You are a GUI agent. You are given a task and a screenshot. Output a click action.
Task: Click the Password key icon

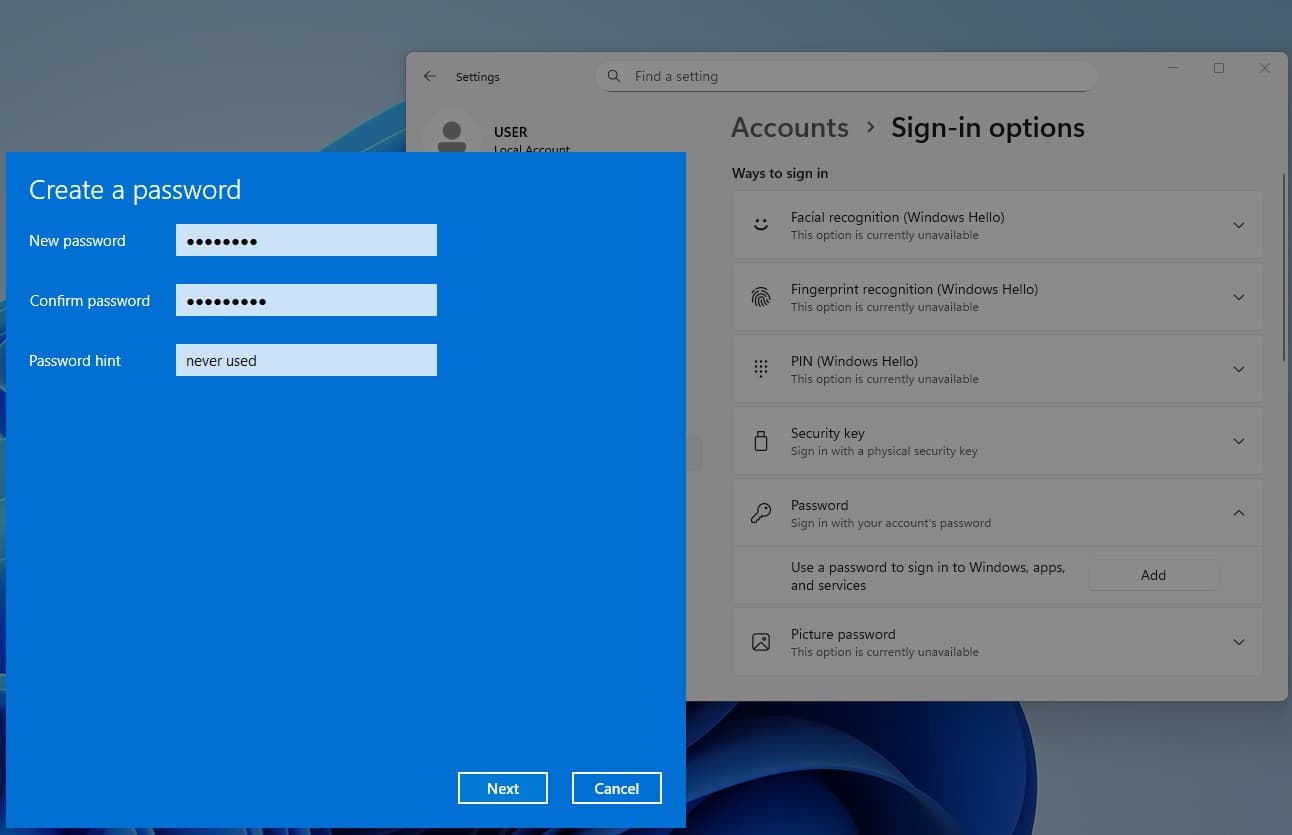761,512
